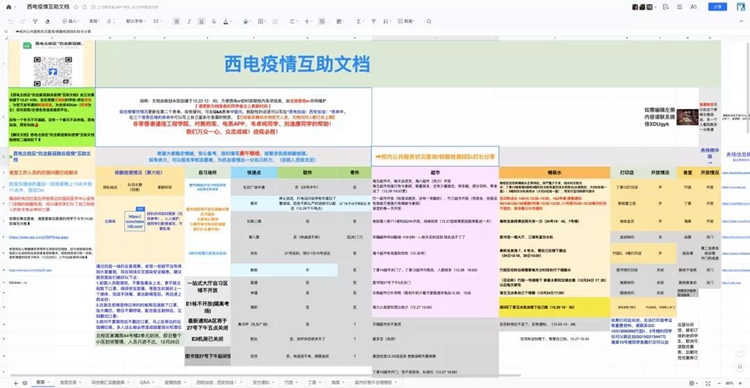Switch to the 疫情信息 sheet tab
The image size is (750, 388).
click(176, 383)
